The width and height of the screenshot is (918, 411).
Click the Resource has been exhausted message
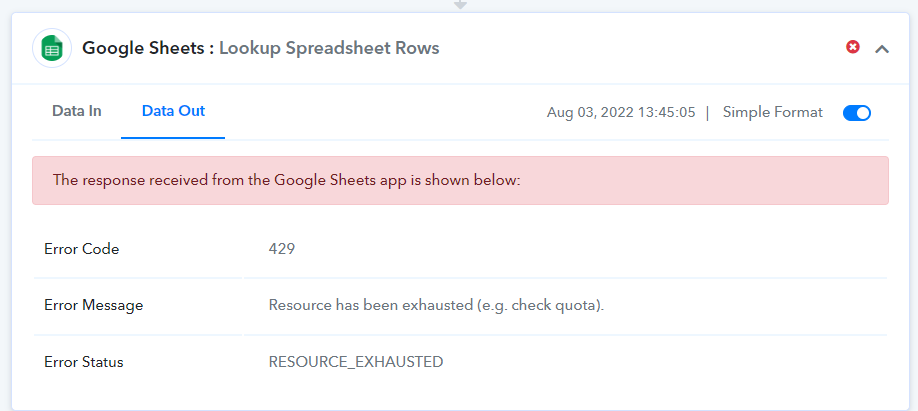[x=436, y=305]
